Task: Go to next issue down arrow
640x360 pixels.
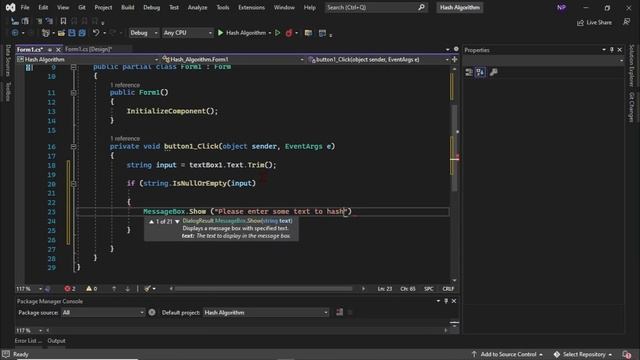Action: point(127,289)
